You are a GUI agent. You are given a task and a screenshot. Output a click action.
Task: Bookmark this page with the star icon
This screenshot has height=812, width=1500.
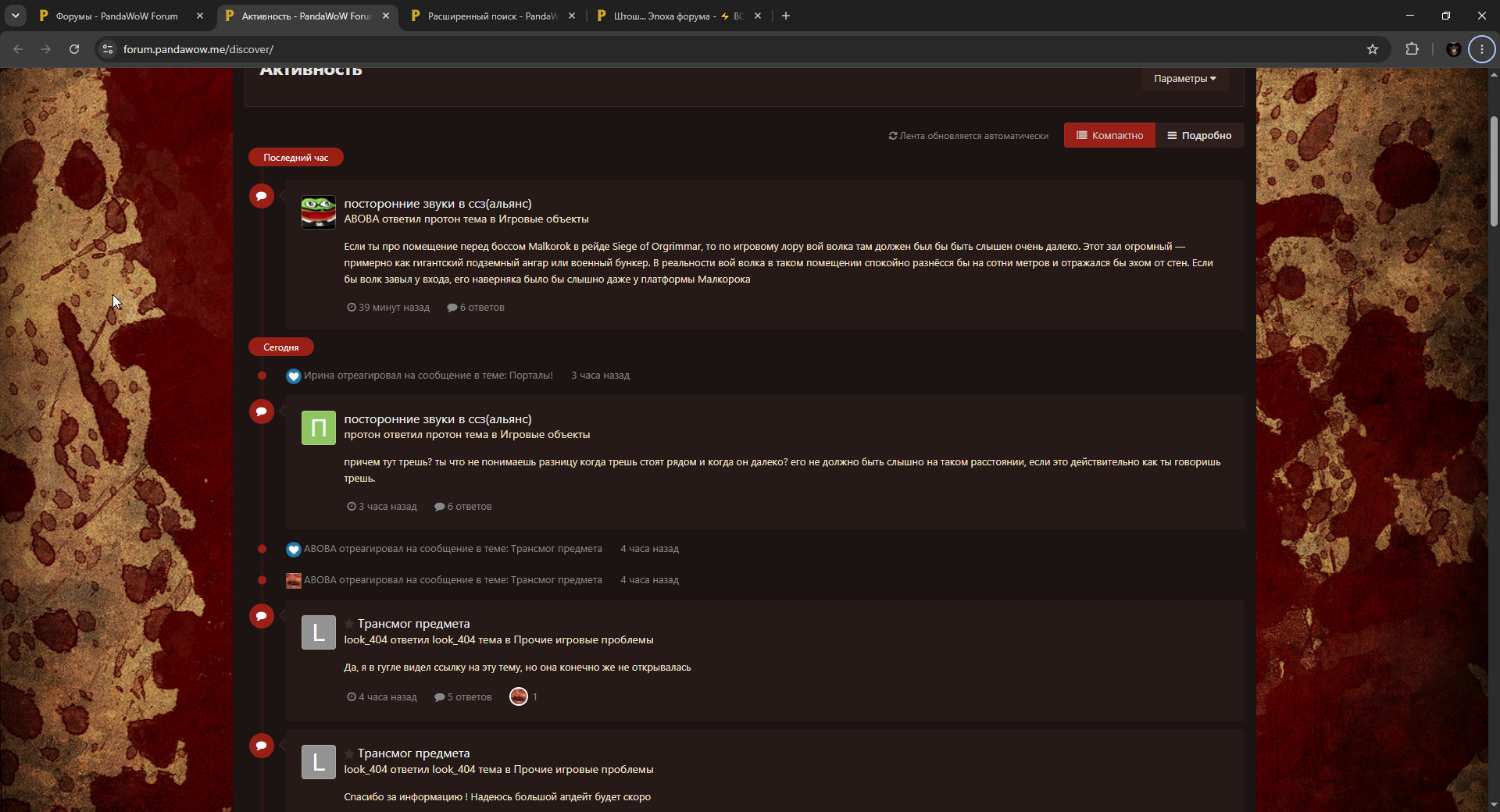(1373, 49)
